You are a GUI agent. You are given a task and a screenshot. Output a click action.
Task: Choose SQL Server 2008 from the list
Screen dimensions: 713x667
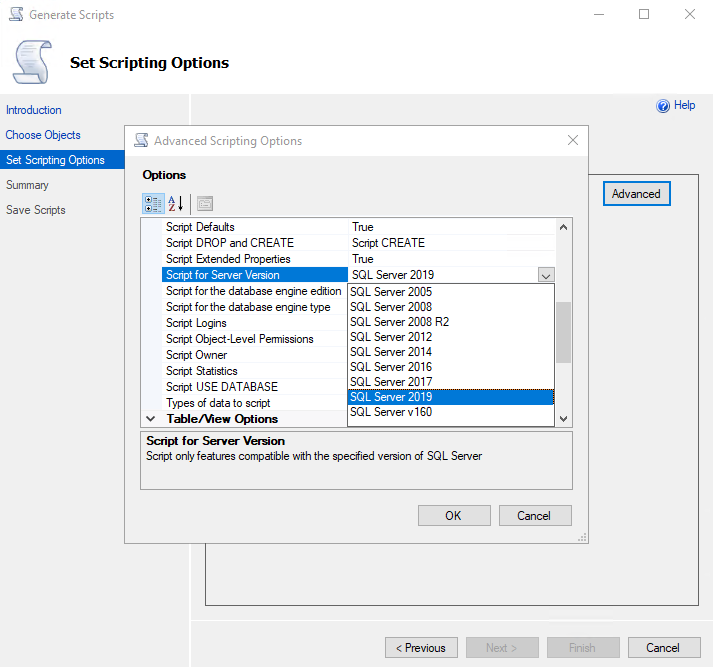point(451,306)
